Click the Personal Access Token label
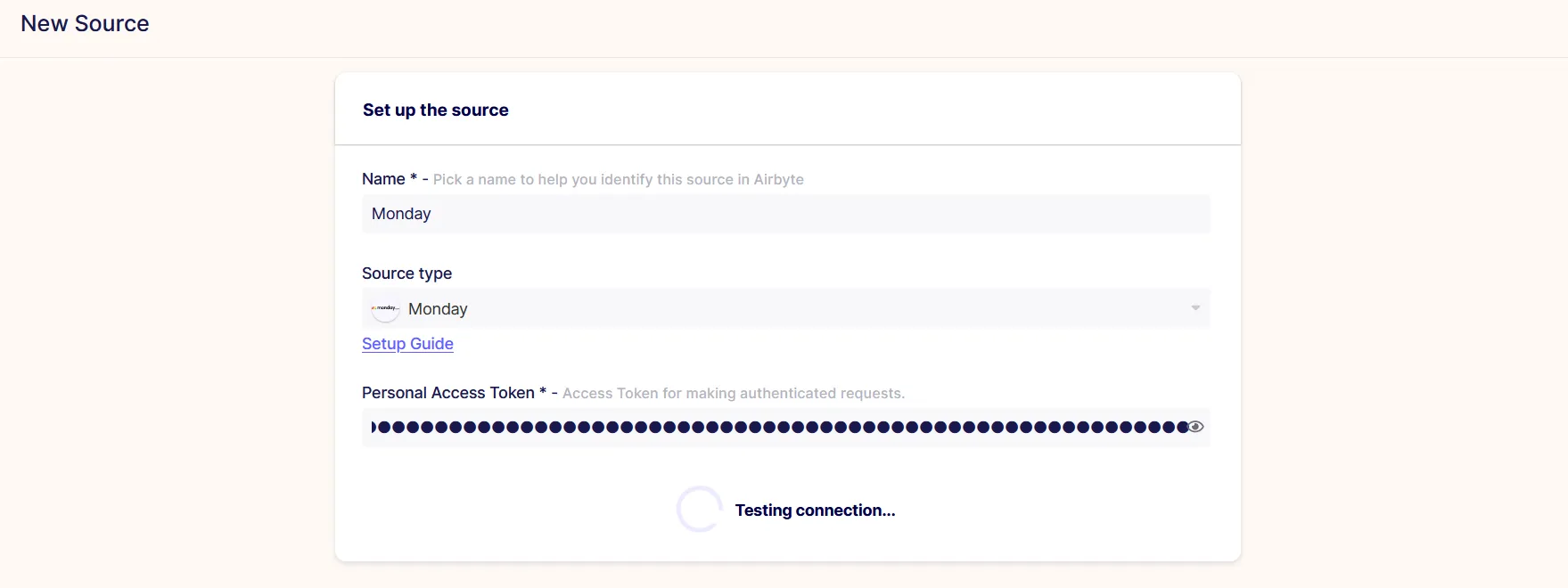This screenshot has width=1568, height=588. (447, 393)
